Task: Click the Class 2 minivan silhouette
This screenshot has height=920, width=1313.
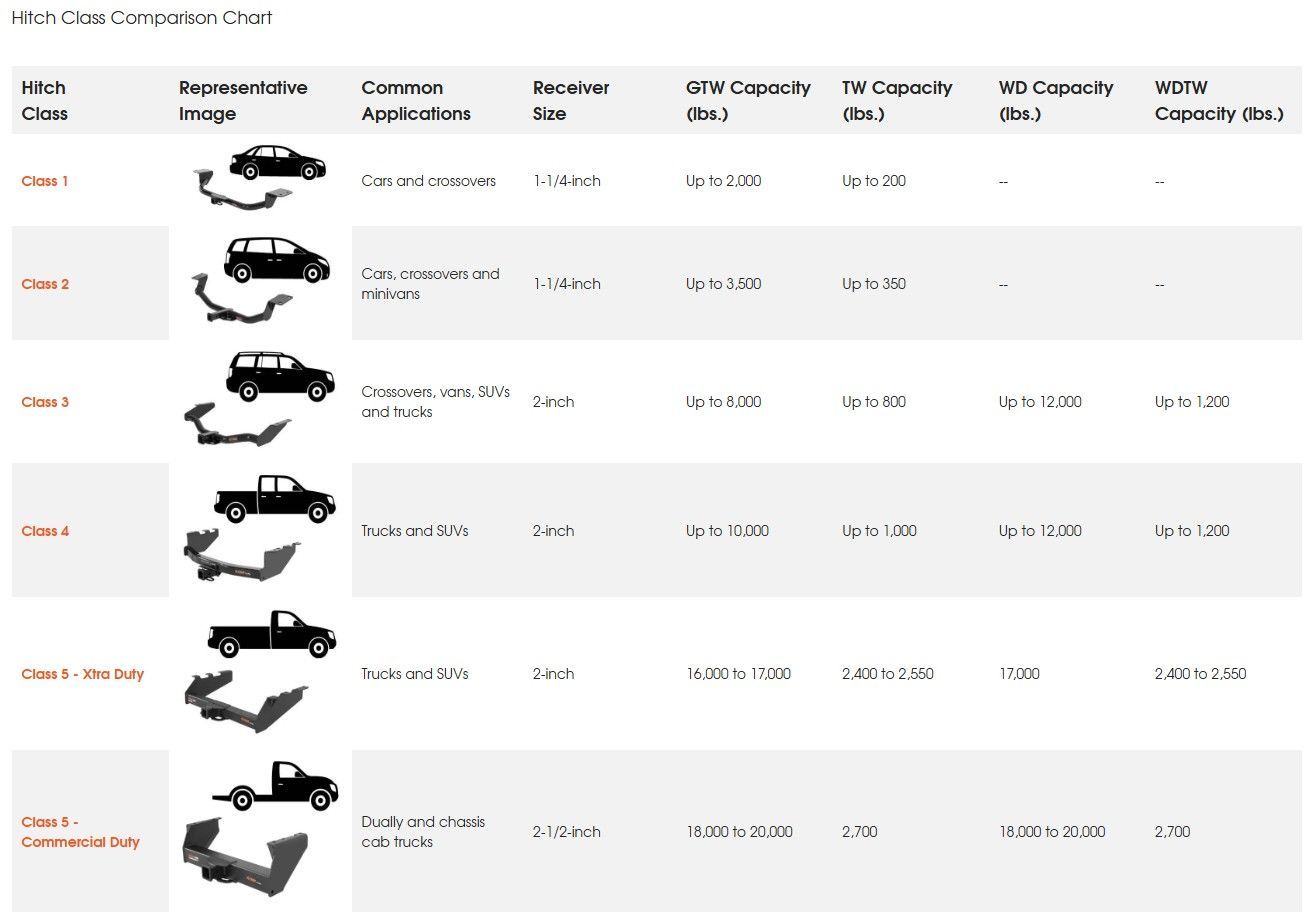Action: pos(276,260)
